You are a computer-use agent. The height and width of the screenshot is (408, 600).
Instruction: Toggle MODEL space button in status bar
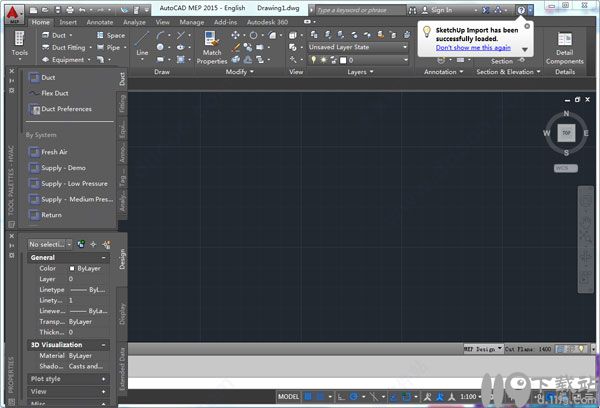pos(288,397)
